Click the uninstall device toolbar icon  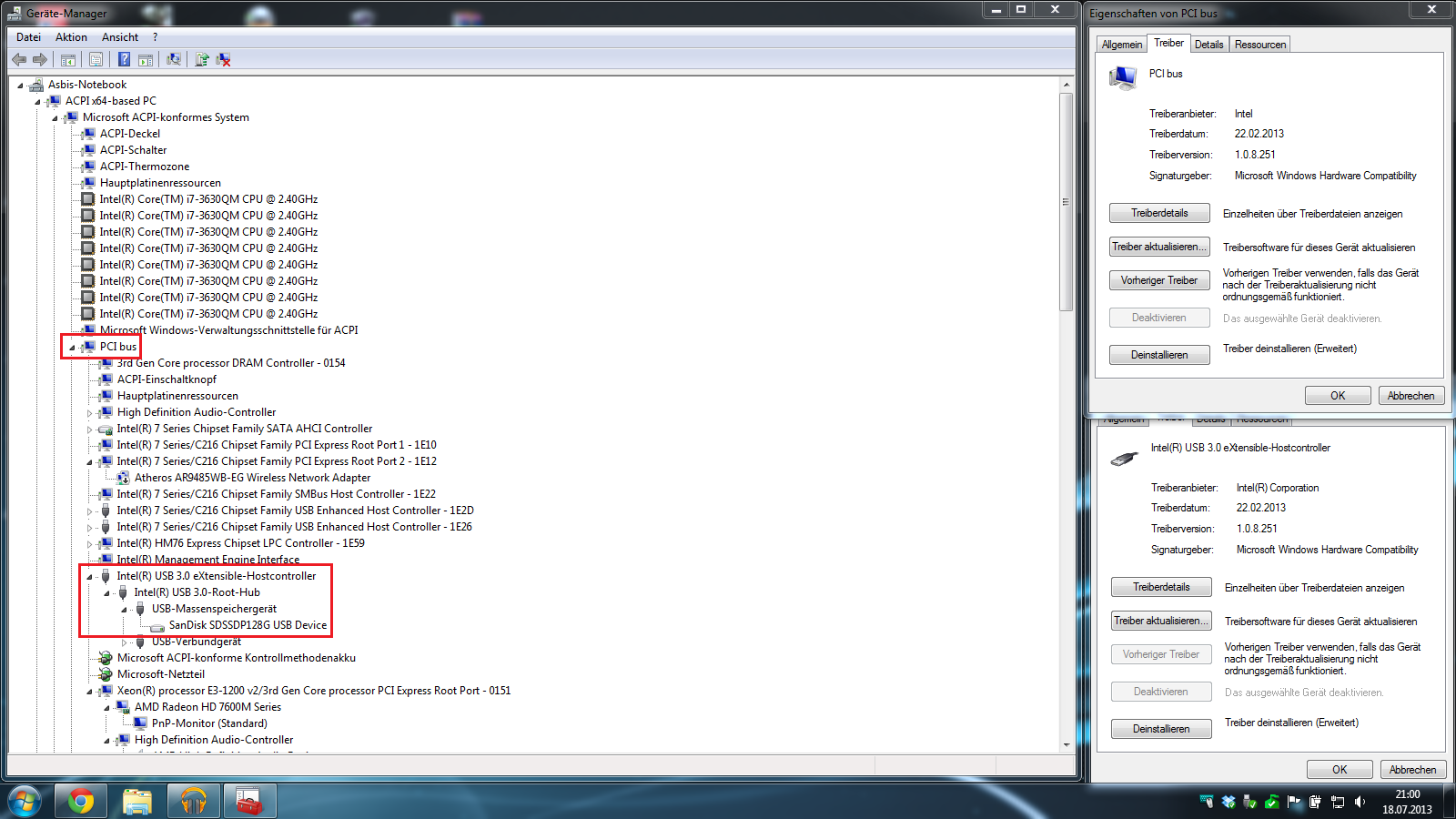224,60
